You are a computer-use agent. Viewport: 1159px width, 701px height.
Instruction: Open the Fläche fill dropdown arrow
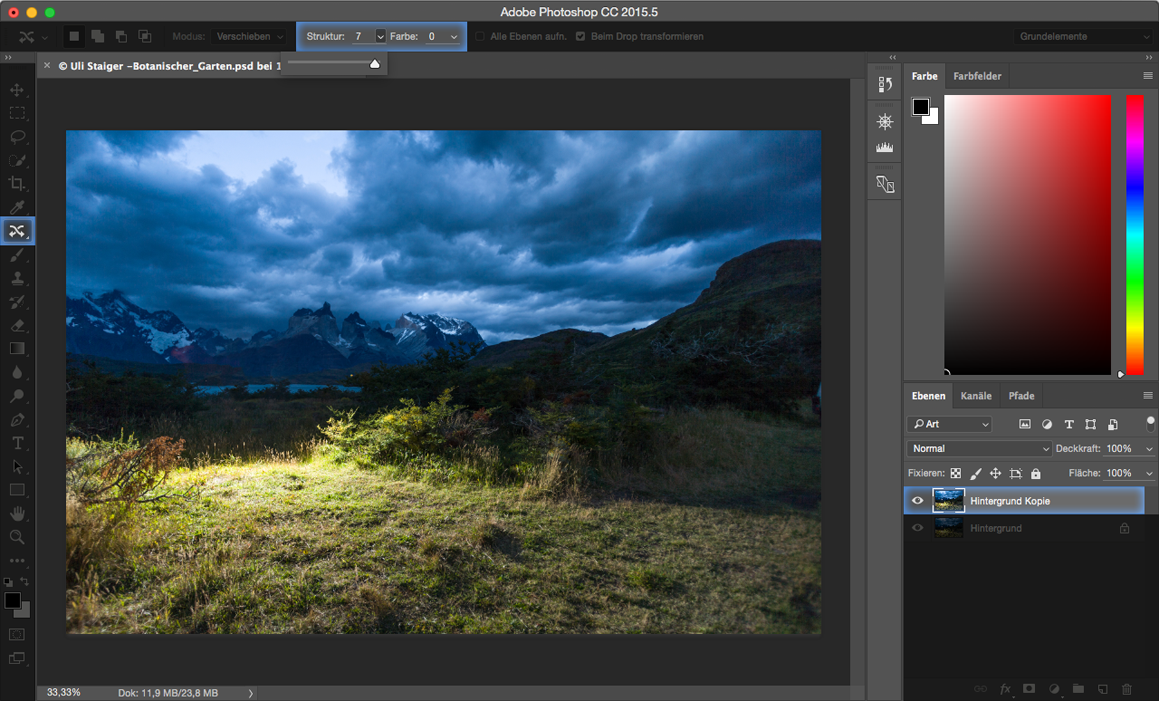pyautogui.click(x=1149, y=473)
